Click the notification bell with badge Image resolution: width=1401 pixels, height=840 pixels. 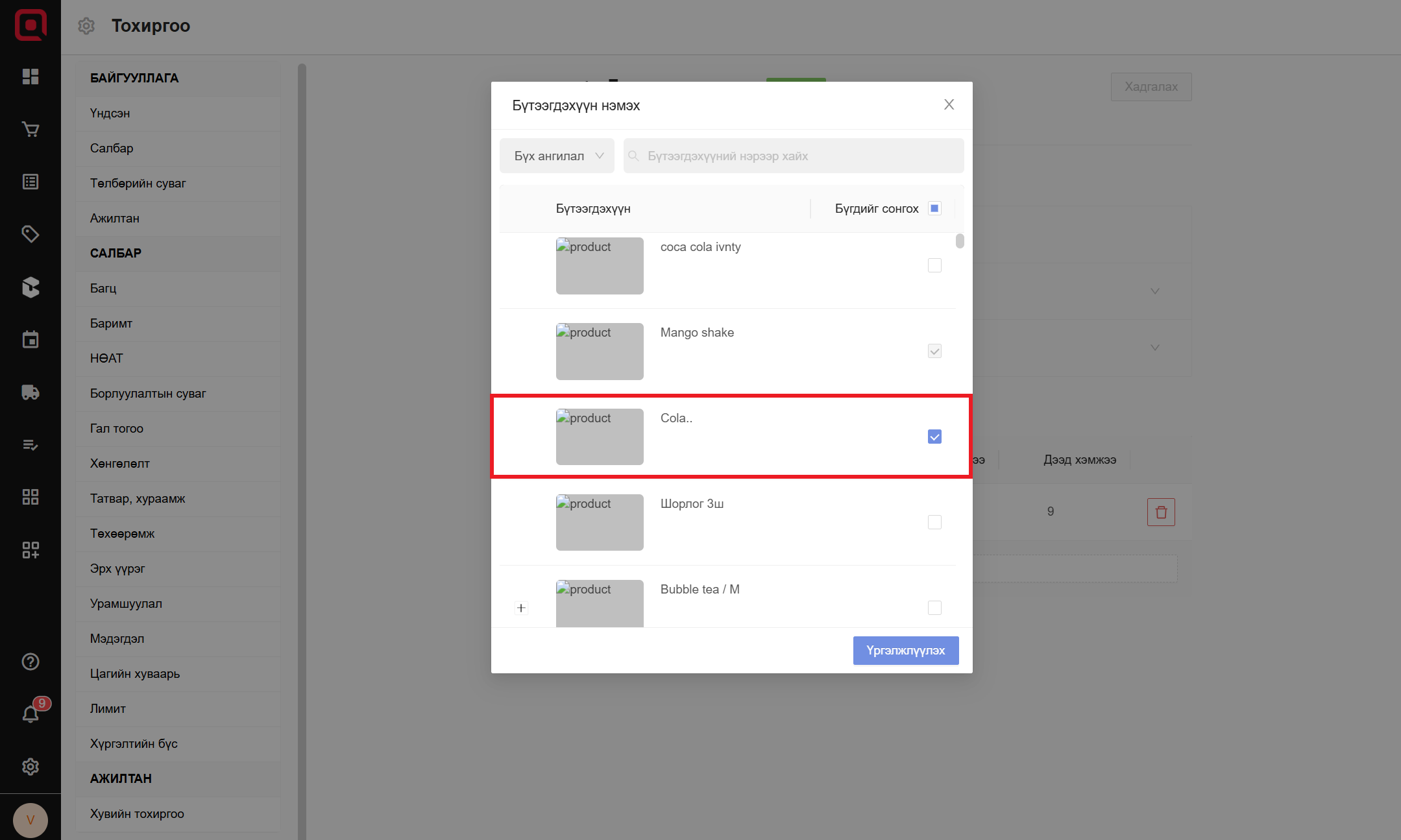30,714
